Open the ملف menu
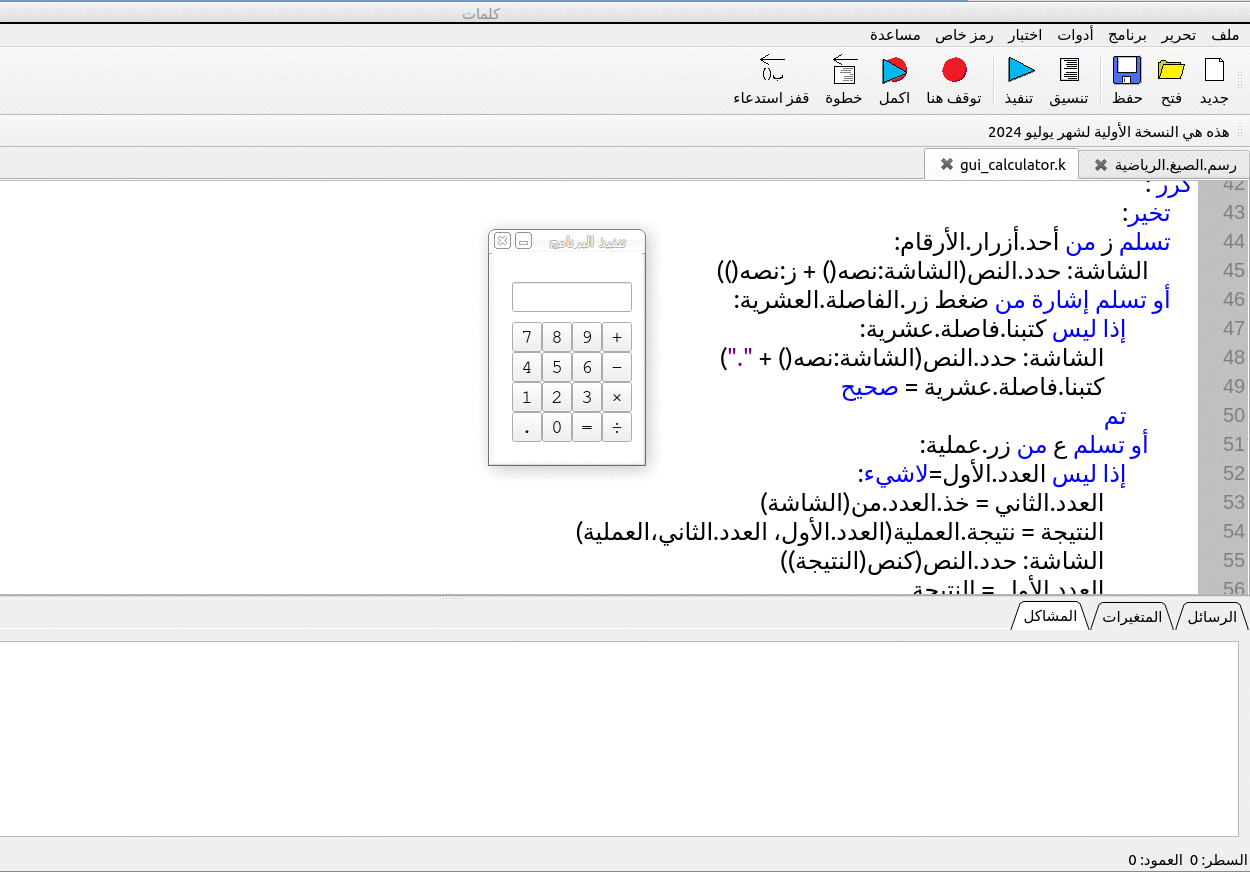 pos(1225,35)
